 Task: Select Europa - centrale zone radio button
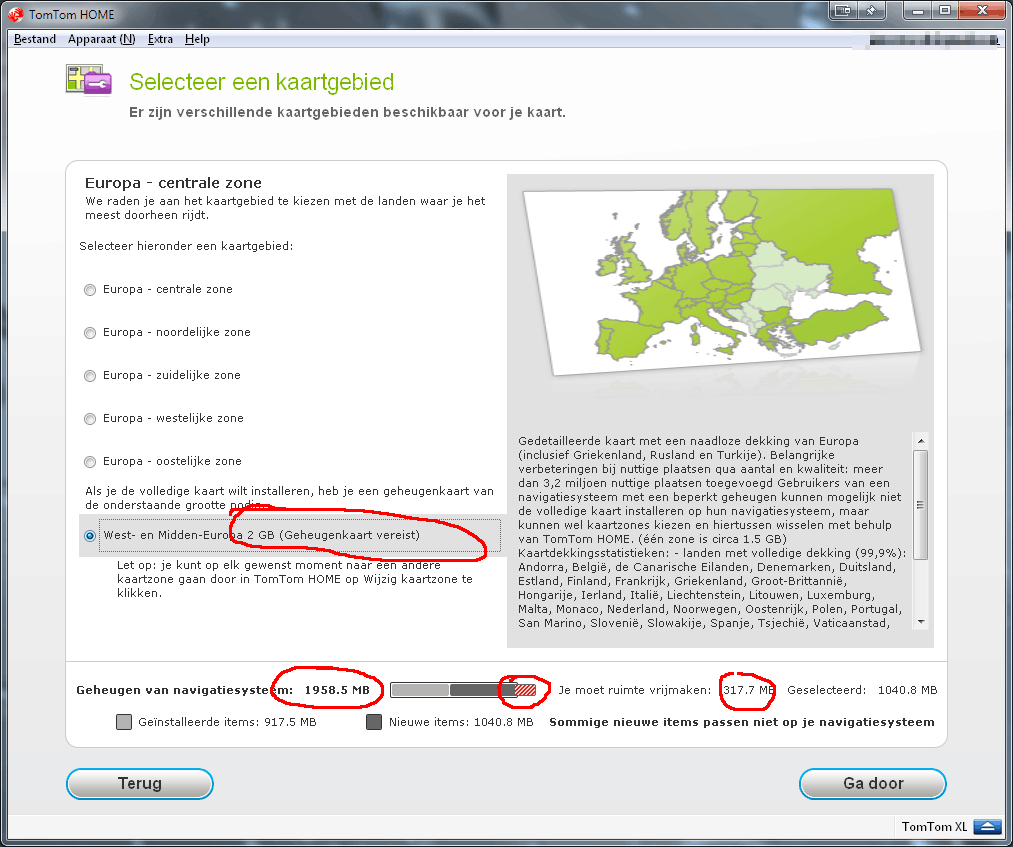90,290
